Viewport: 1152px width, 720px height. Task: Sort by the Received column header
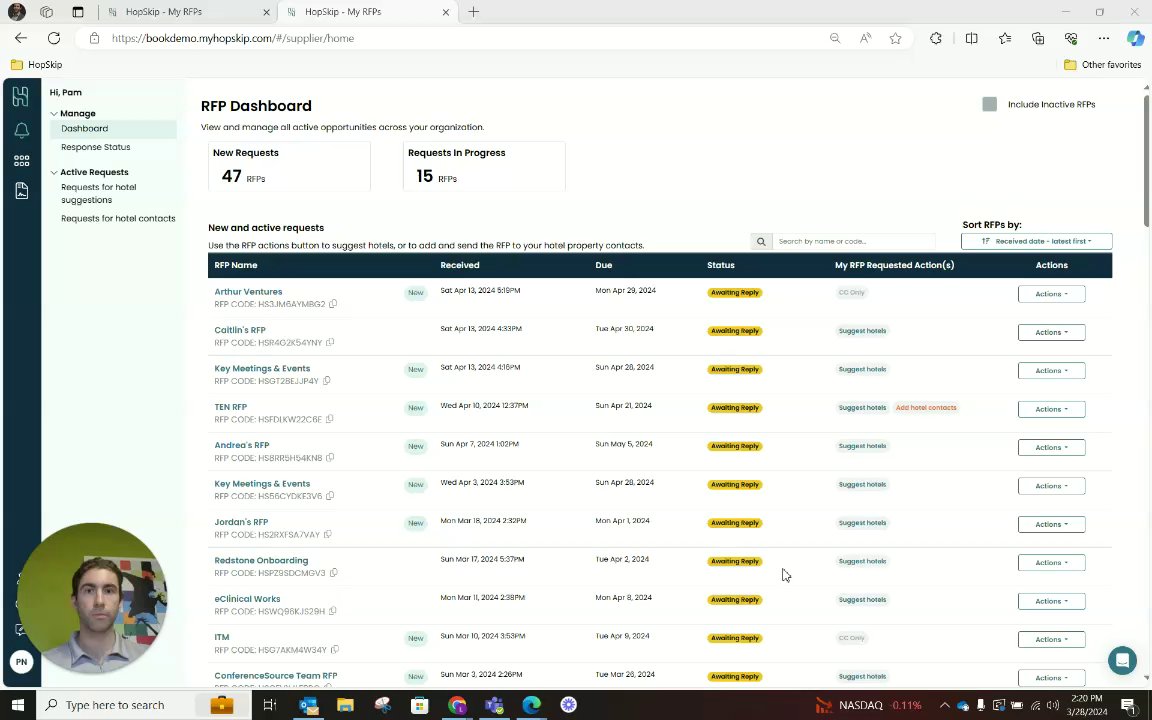(460, 265)
